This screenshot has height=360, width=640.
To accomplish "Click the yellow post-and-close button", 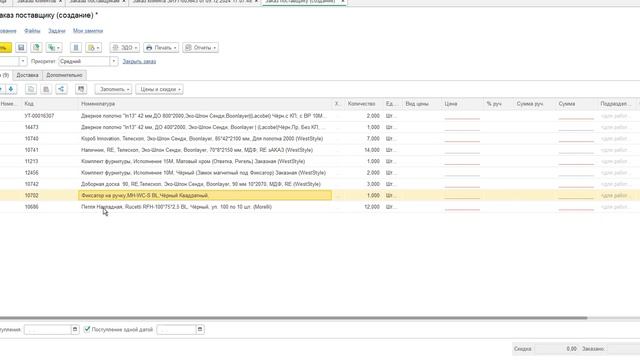I will click(x=5, y=48).
